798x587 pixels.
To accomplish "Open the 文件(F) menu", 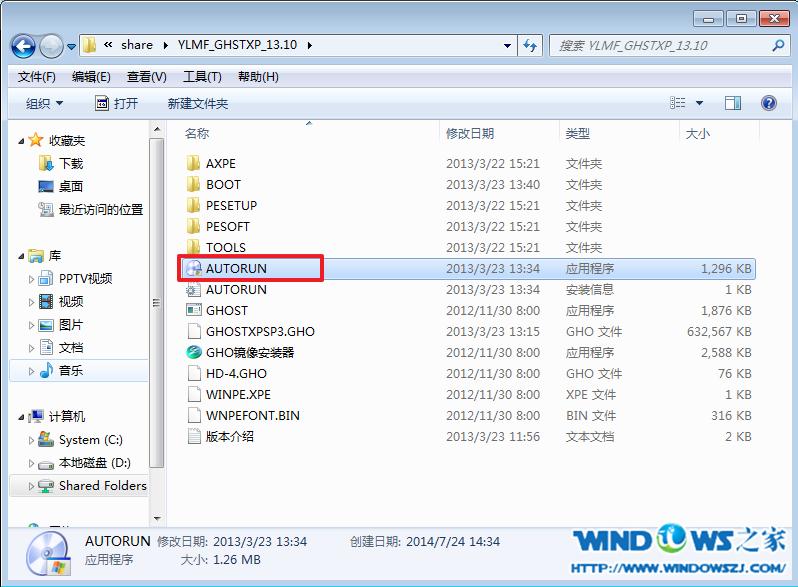I will [x=37, y=77].
